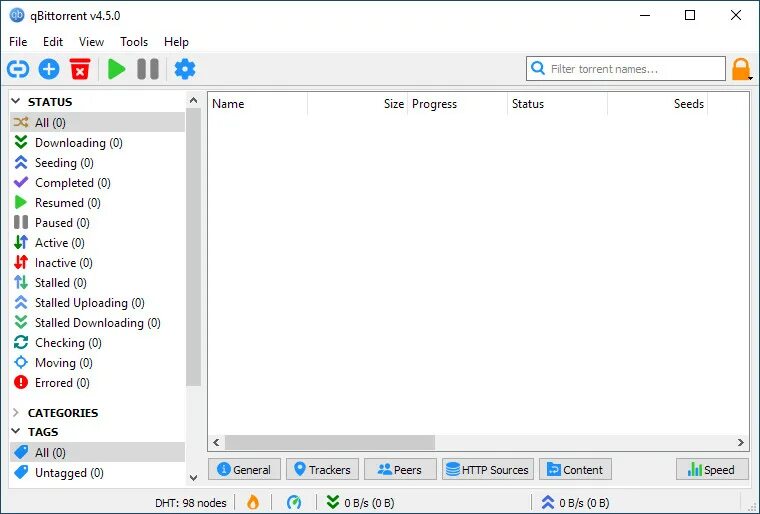
Task: Select the Seeding (0) filter
Action: [x=97, y=162]
